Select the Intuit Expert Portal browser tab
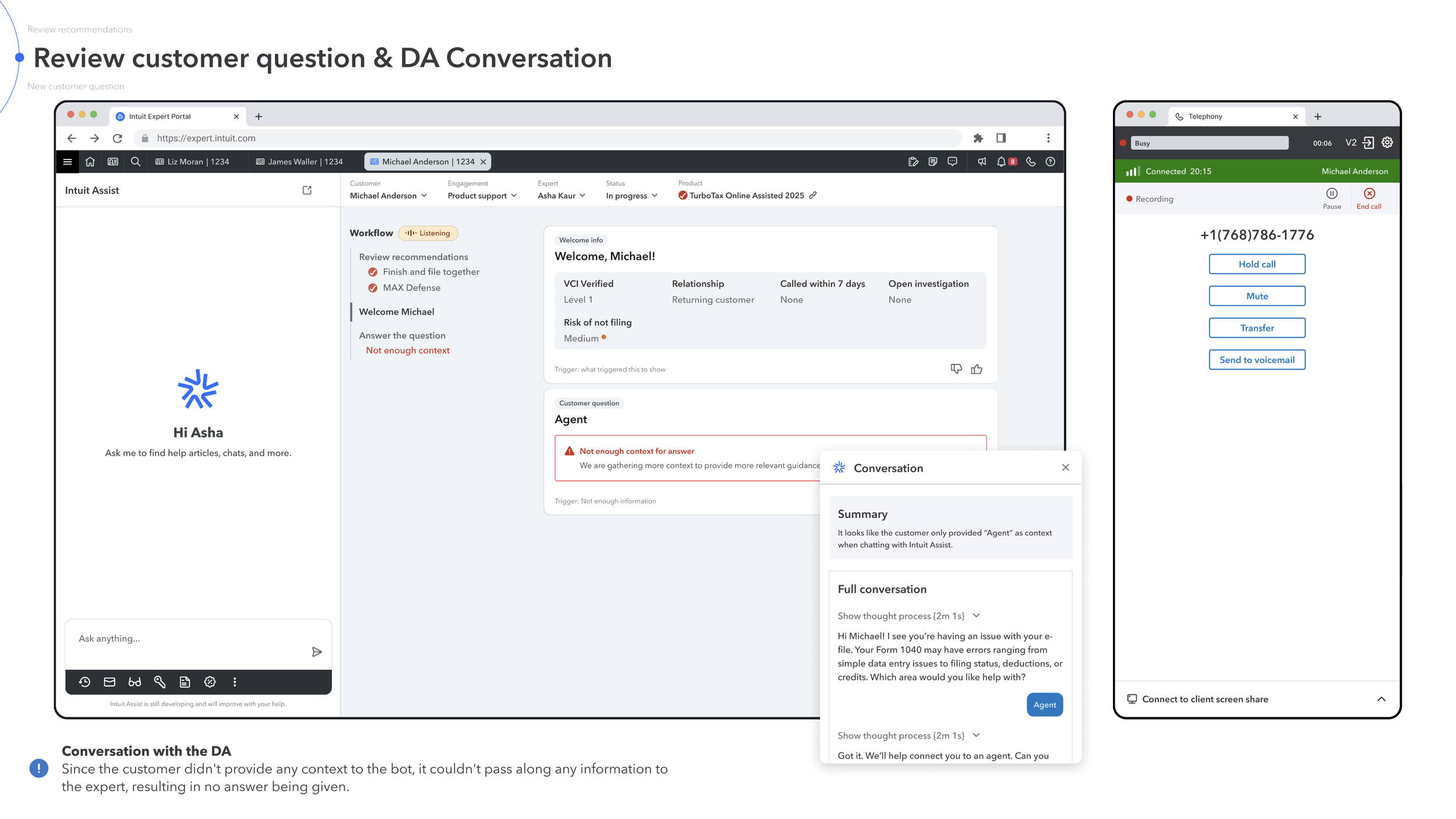 tap(178, 116)
